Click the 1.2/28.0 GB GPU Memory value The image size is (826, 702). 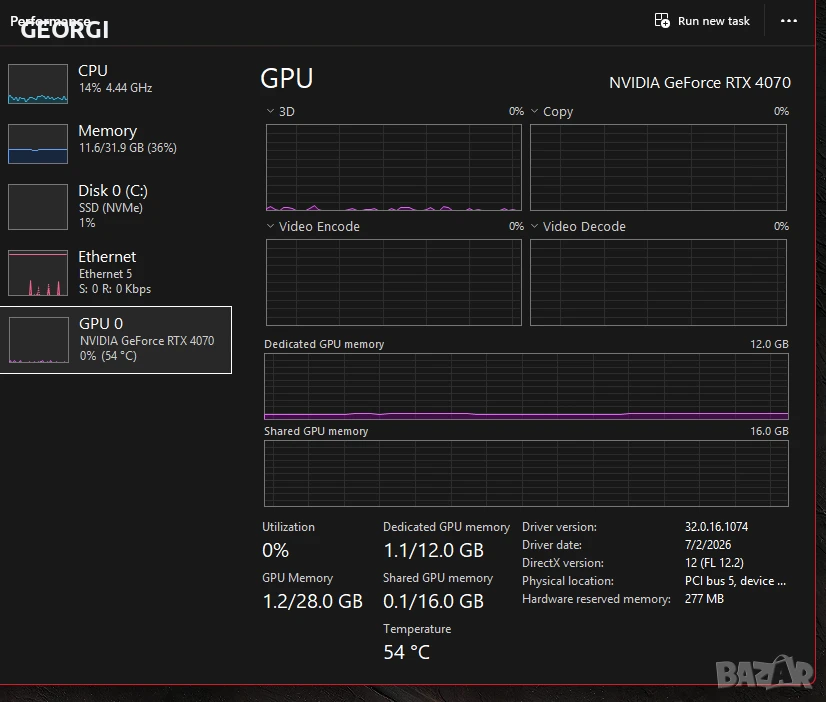pos(312,601)
